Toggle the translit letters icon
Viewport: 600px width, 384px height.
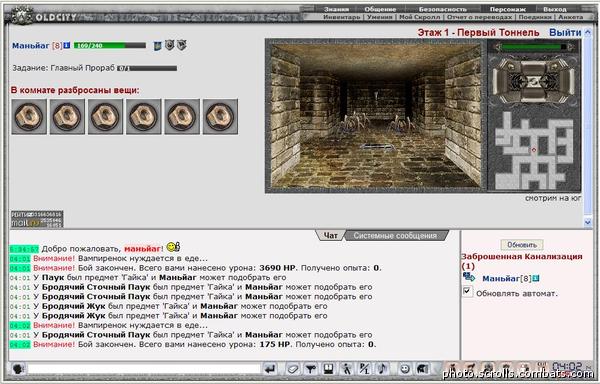[364, 369]
